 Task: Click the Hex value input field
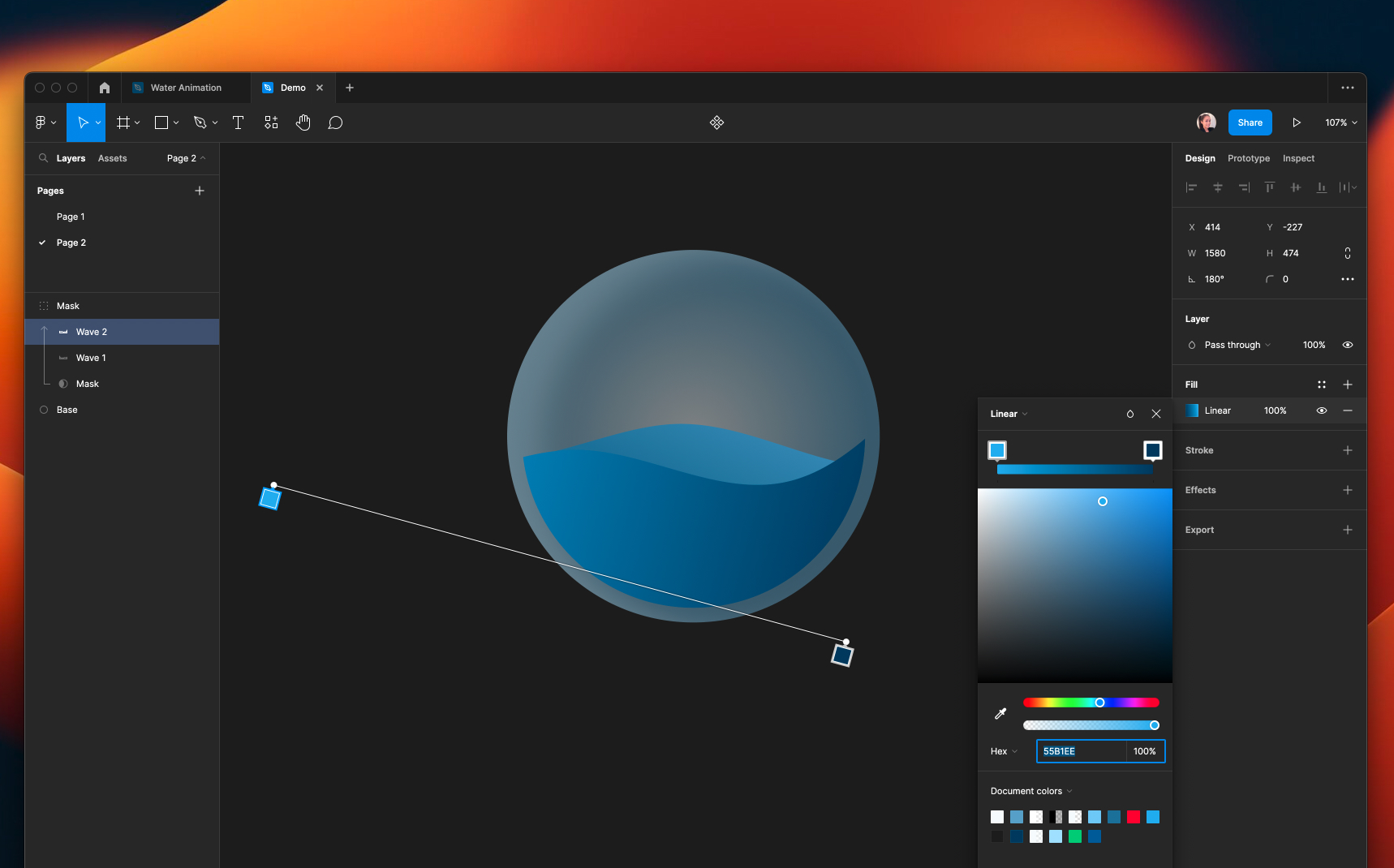pyautogui.click(x=1081, y=751)
